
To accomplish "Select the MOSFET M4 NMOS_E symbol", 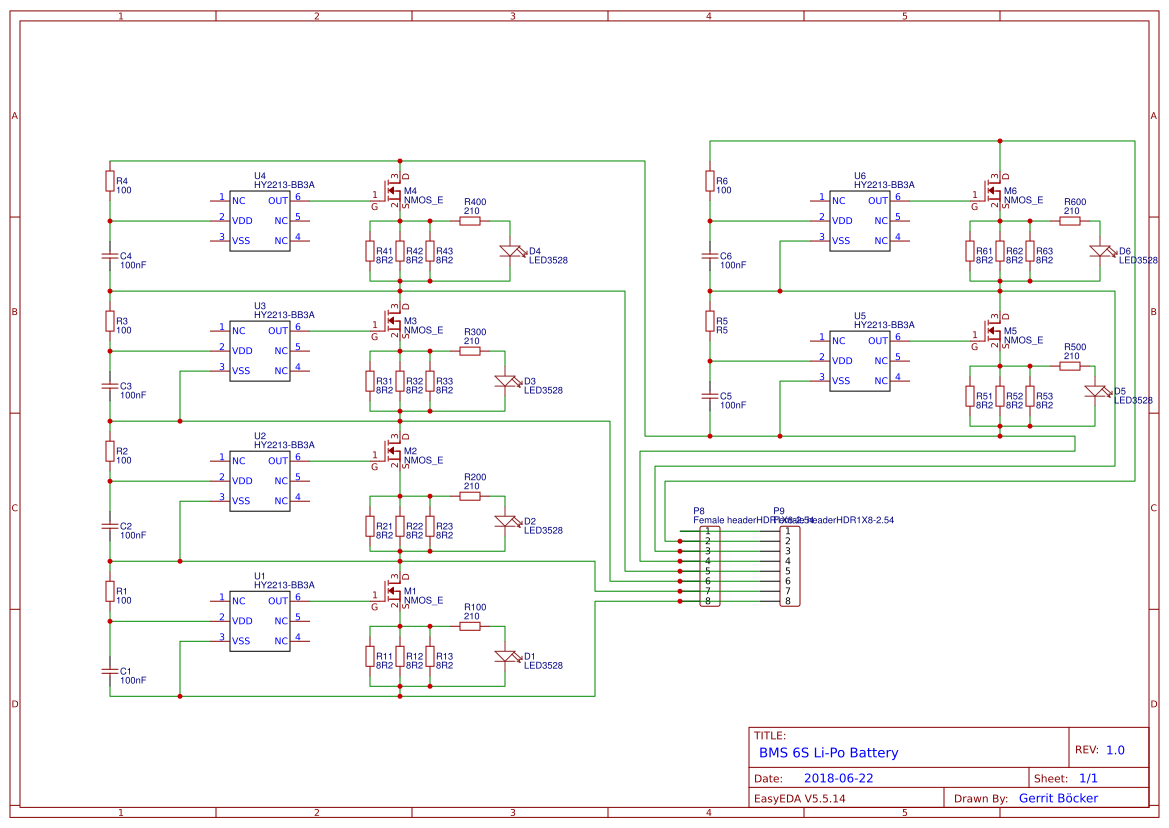I will pyautogui.click(x=392, y=192).
